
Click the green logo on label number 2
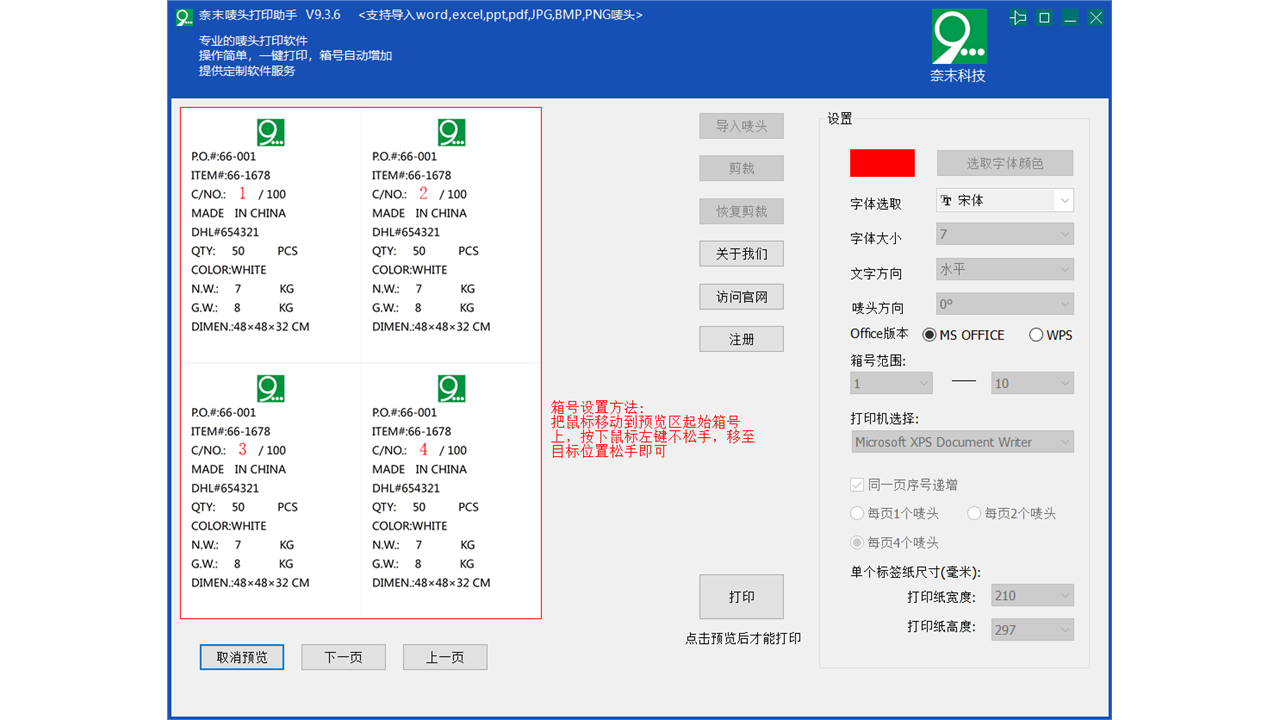pos(452,132)
